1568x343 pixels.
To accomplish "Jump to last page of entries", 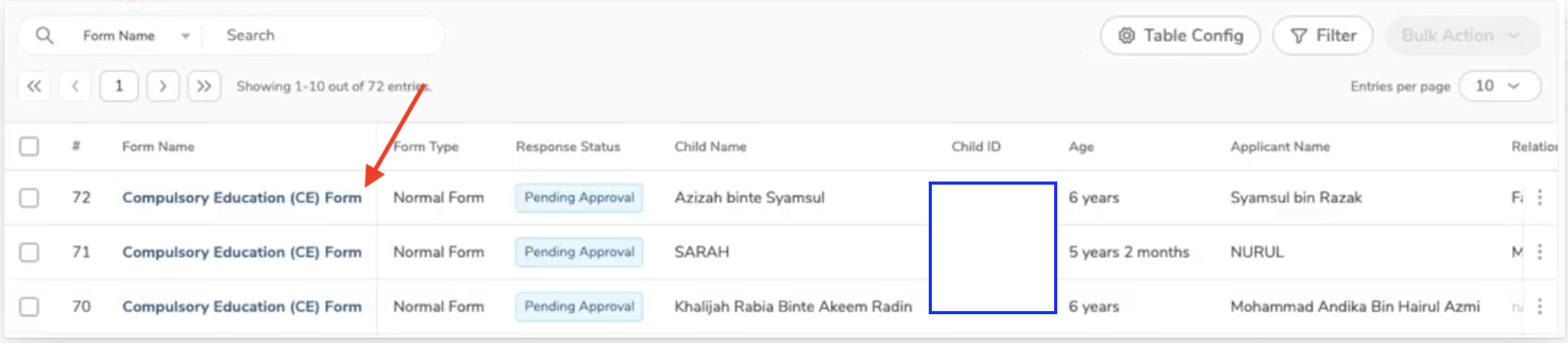I will coord(204,86).
